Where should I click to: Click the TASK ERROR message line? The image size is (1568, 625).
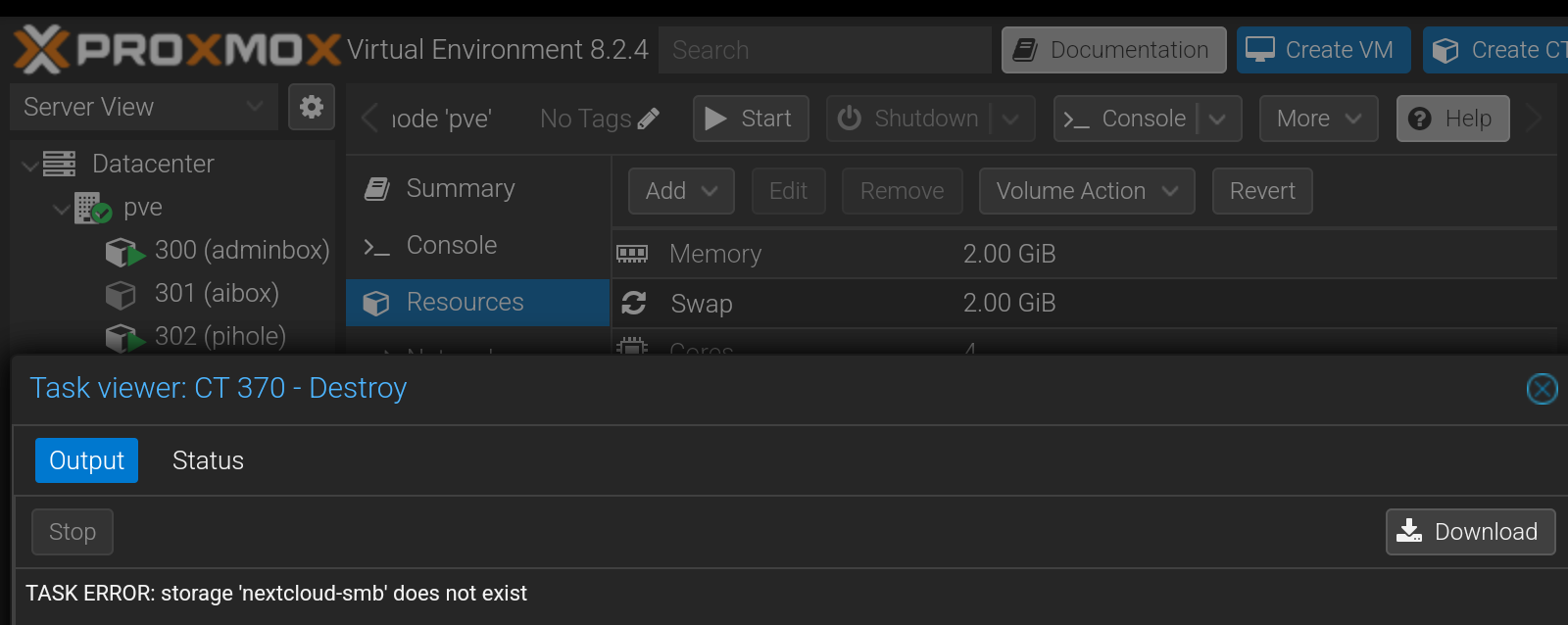click(276, 594)
